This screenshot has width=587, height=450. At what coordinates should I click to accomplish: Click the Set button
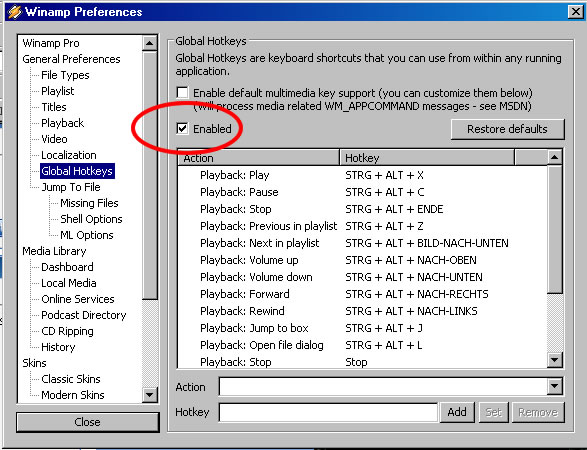point(493,412)
